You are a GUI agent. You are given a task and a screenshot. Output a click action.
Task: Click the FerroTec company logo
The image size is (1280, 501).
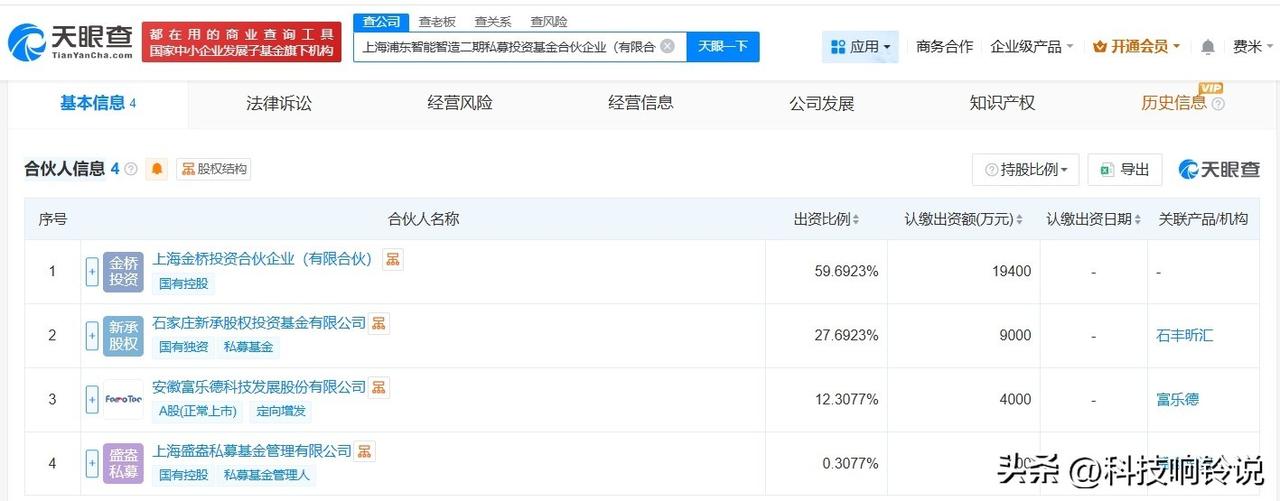click(x=123, y=399)
